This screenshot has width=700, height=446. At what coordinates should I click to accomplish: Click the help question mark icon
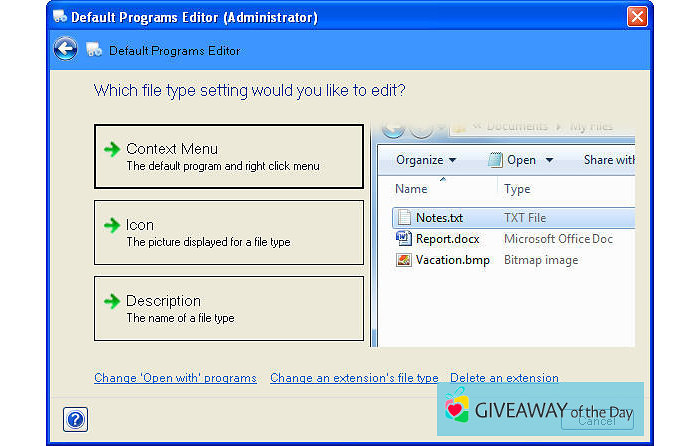pyautogui.click(x=75, y=419)
